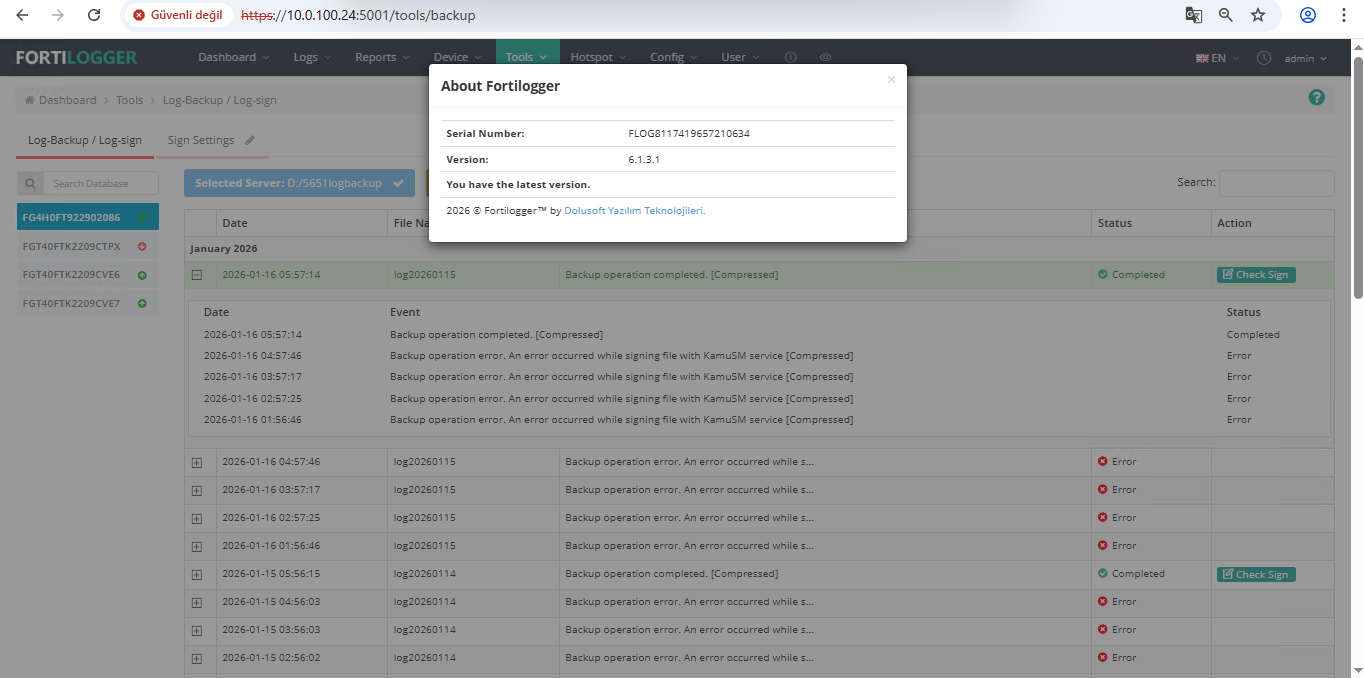The height and width of the screenshot is (678, 1364).
Task: Click Error status icon on 2026-01-16 04:57:46 row
Action: click(1103, 462)
